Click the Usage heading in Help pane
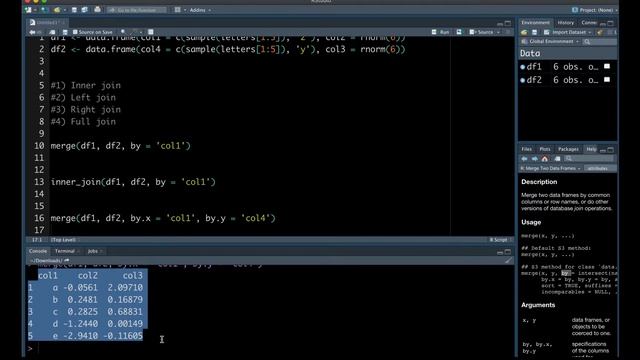 coord(531,222)
